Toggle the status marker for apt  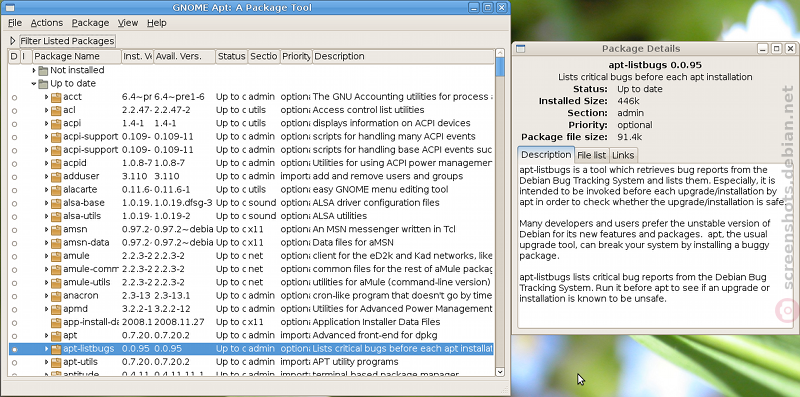[x=14, y=336]
